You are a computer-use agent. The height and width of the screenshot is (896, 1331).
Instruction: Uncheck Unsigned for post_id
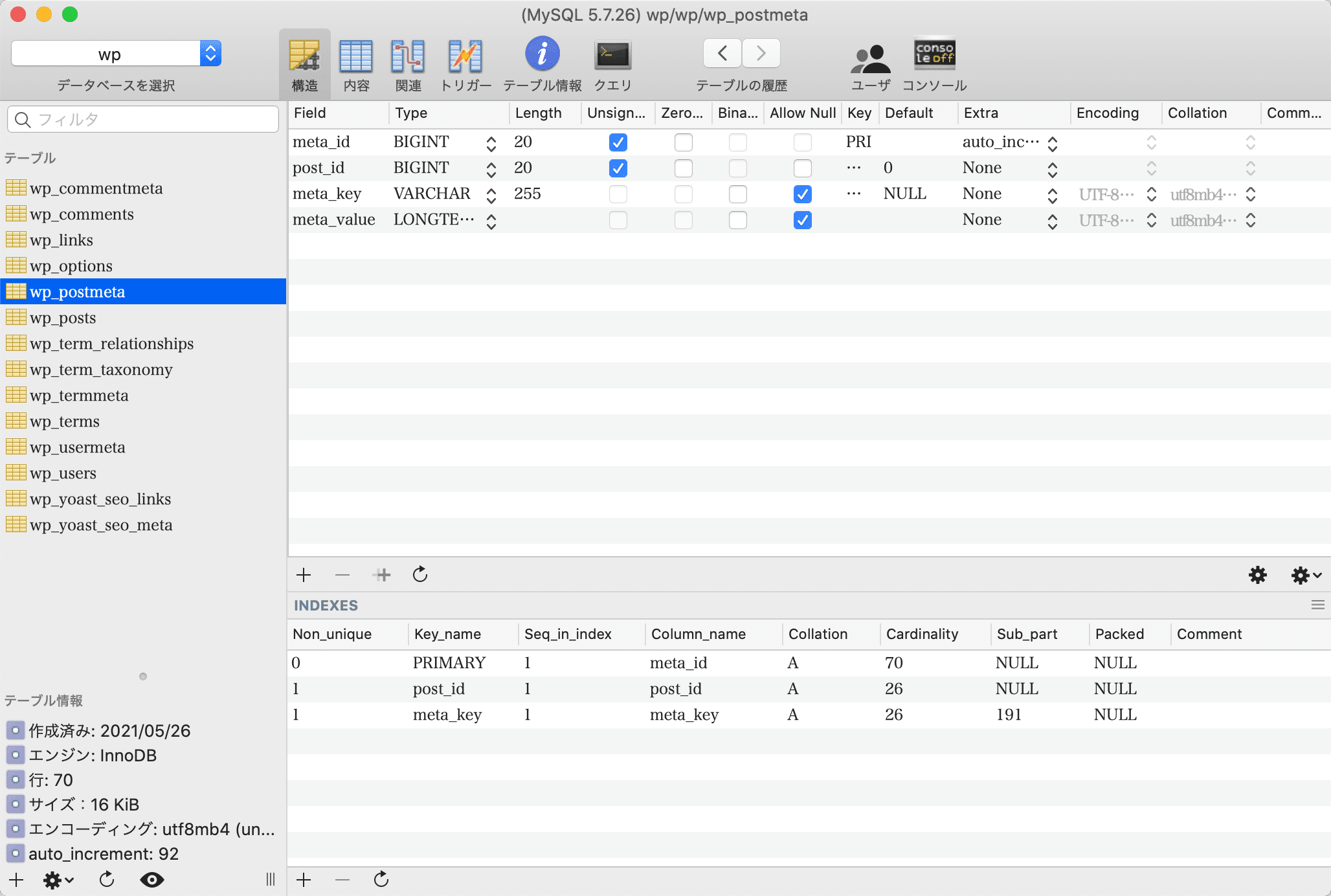(x=618, y=168)
